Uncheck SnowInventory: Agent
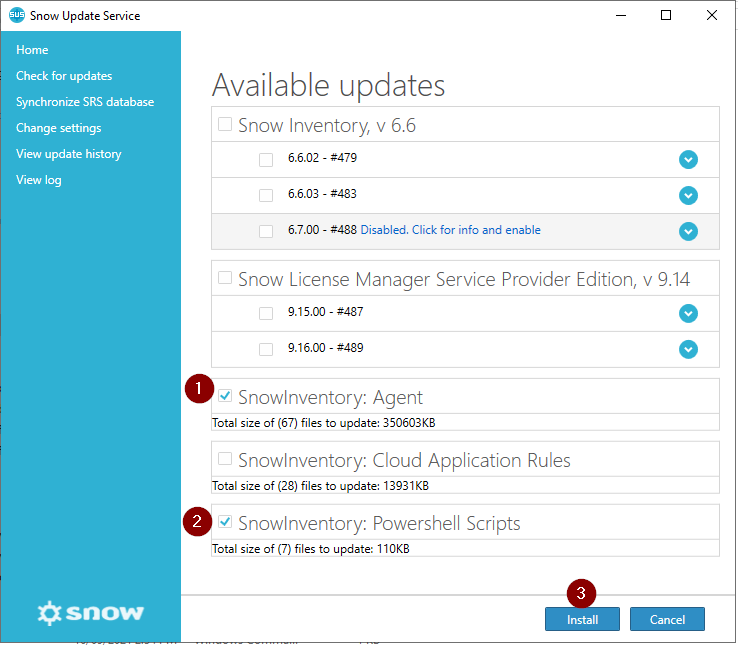 click(x=225, y=396)
